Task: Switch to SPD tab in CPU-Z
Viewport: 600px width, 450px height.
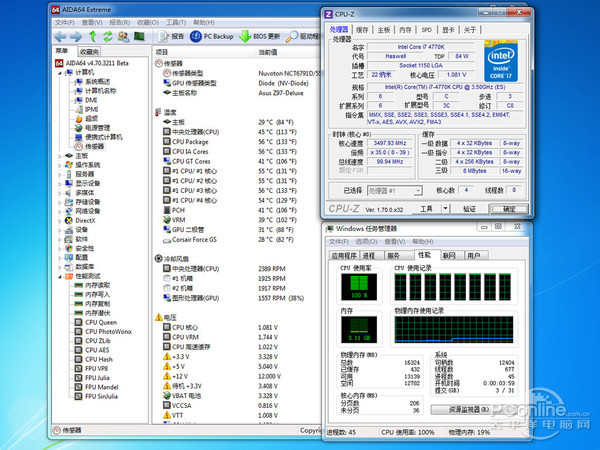Action: pos(425,30)
